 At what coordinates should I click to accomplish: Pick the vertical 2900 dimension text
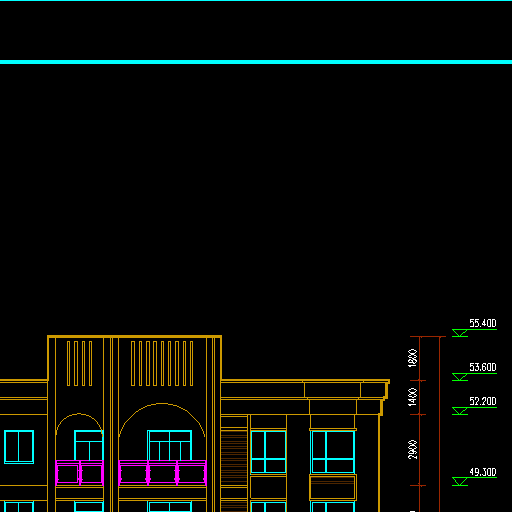click(413, 450)
